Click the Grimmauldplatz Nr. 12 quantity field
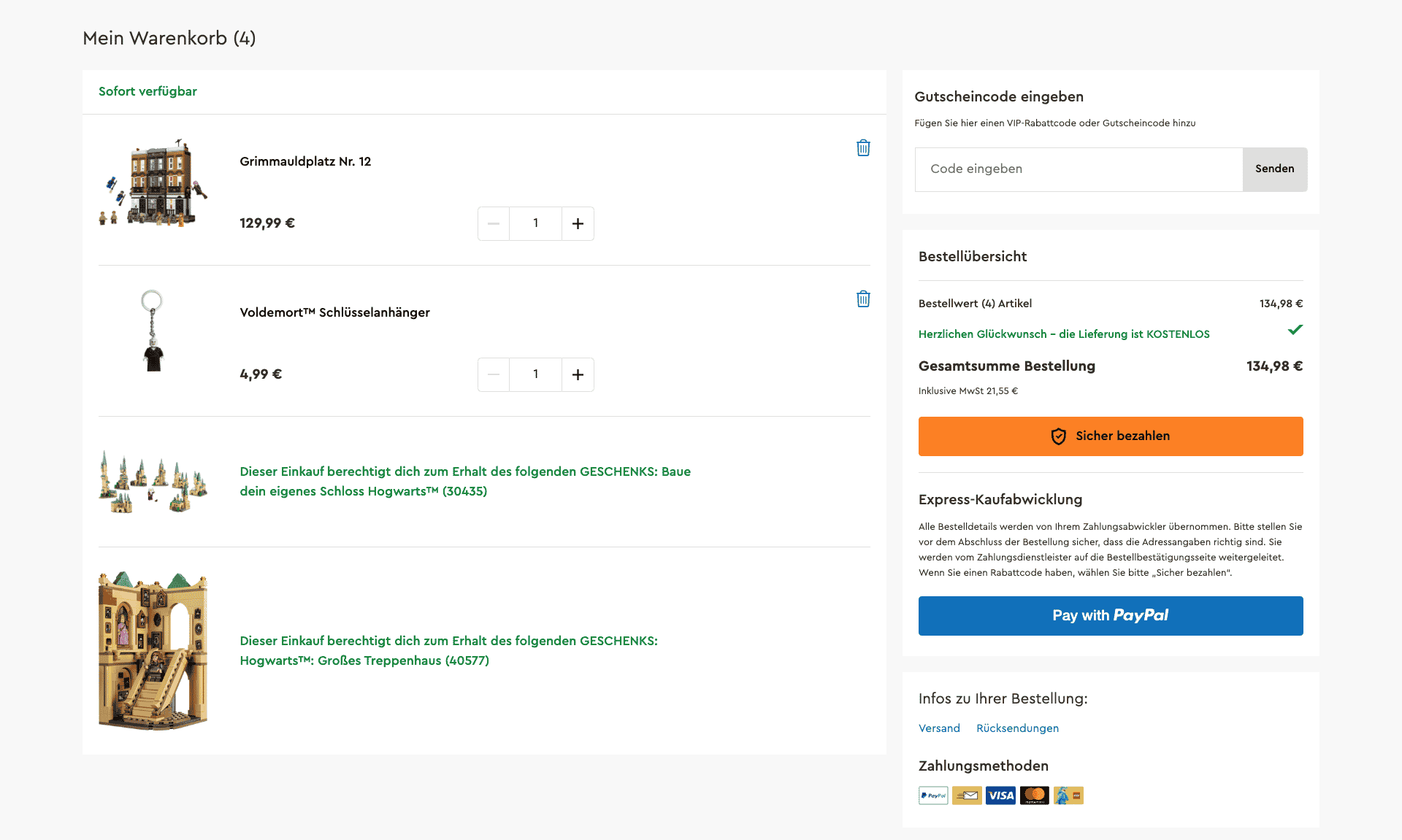The width and height of the screenshot is (1402, 840). (536, 223)
